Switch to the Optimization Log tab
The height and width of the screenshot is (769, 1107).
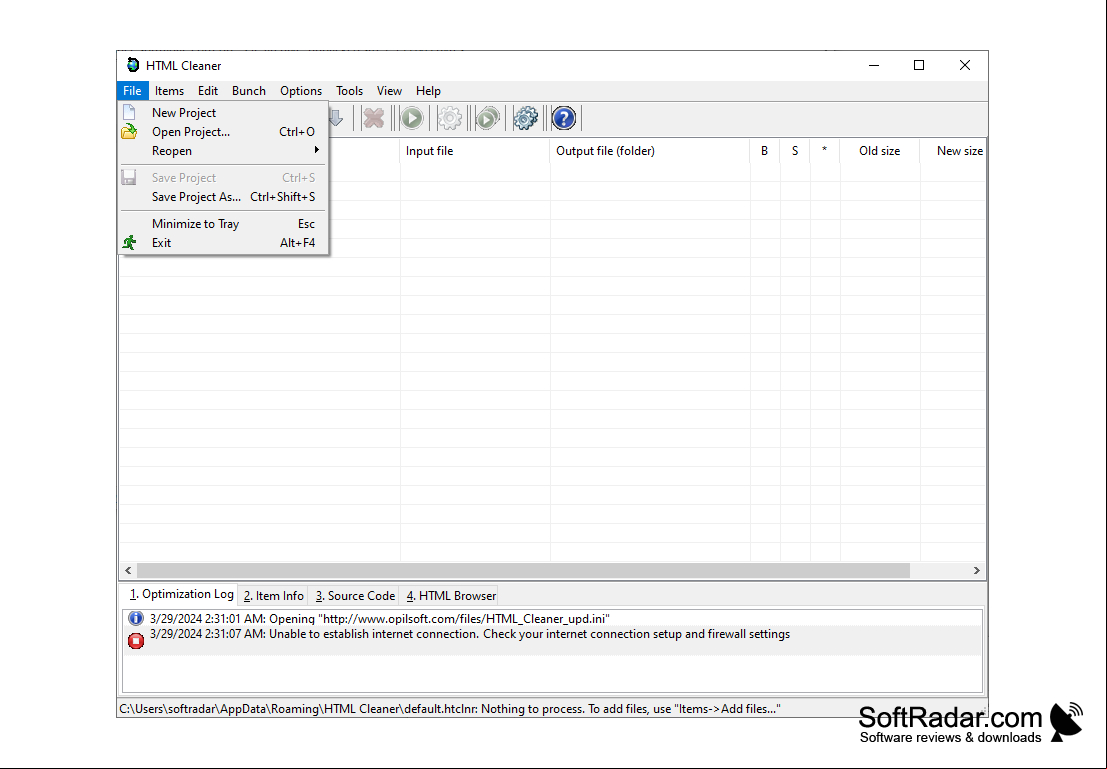coord(181,595)
